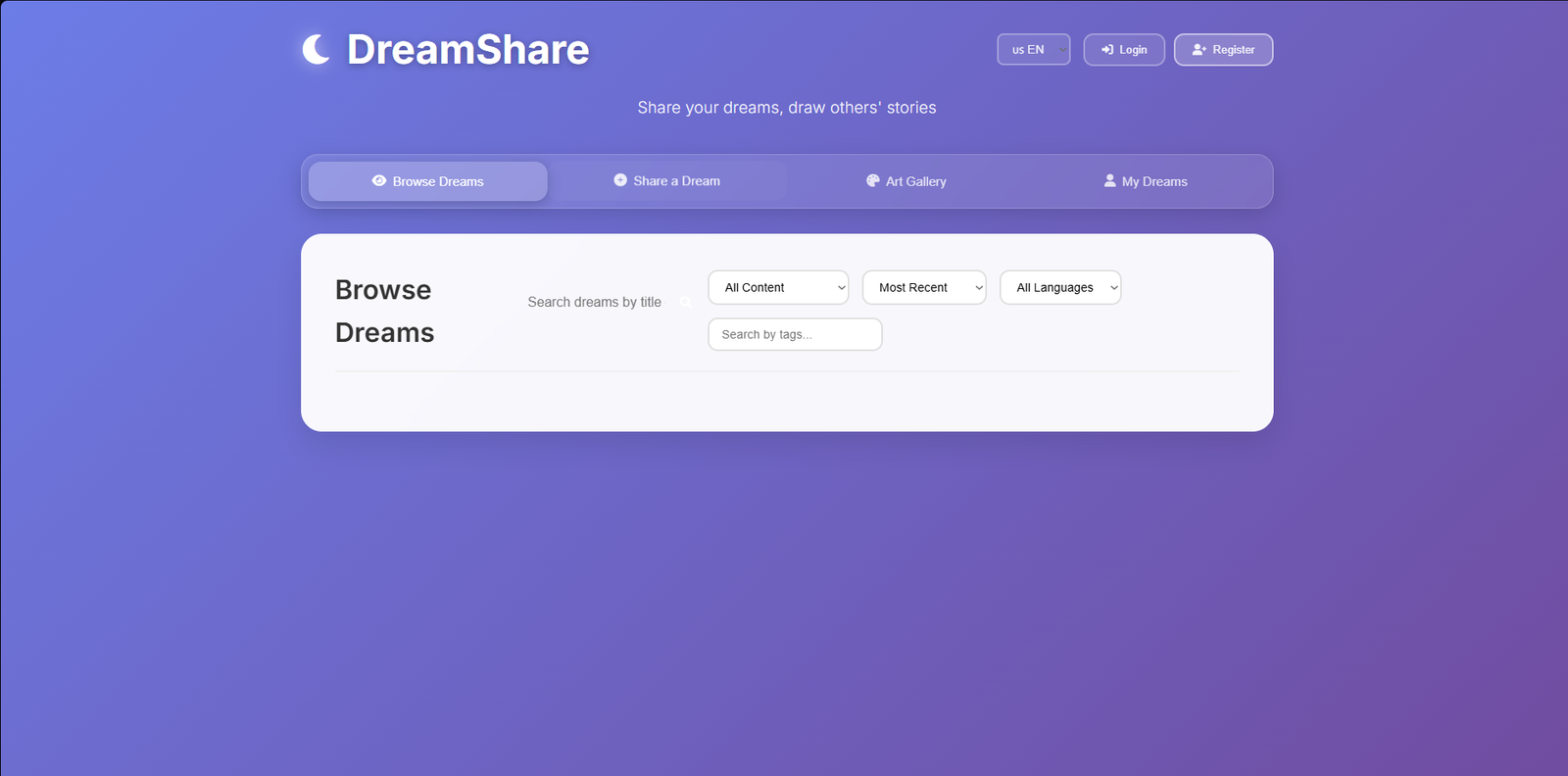Select the Browse Dreams tab
Image resolution: width=1568 pixels, height=776 pixels.
(428, 181)
